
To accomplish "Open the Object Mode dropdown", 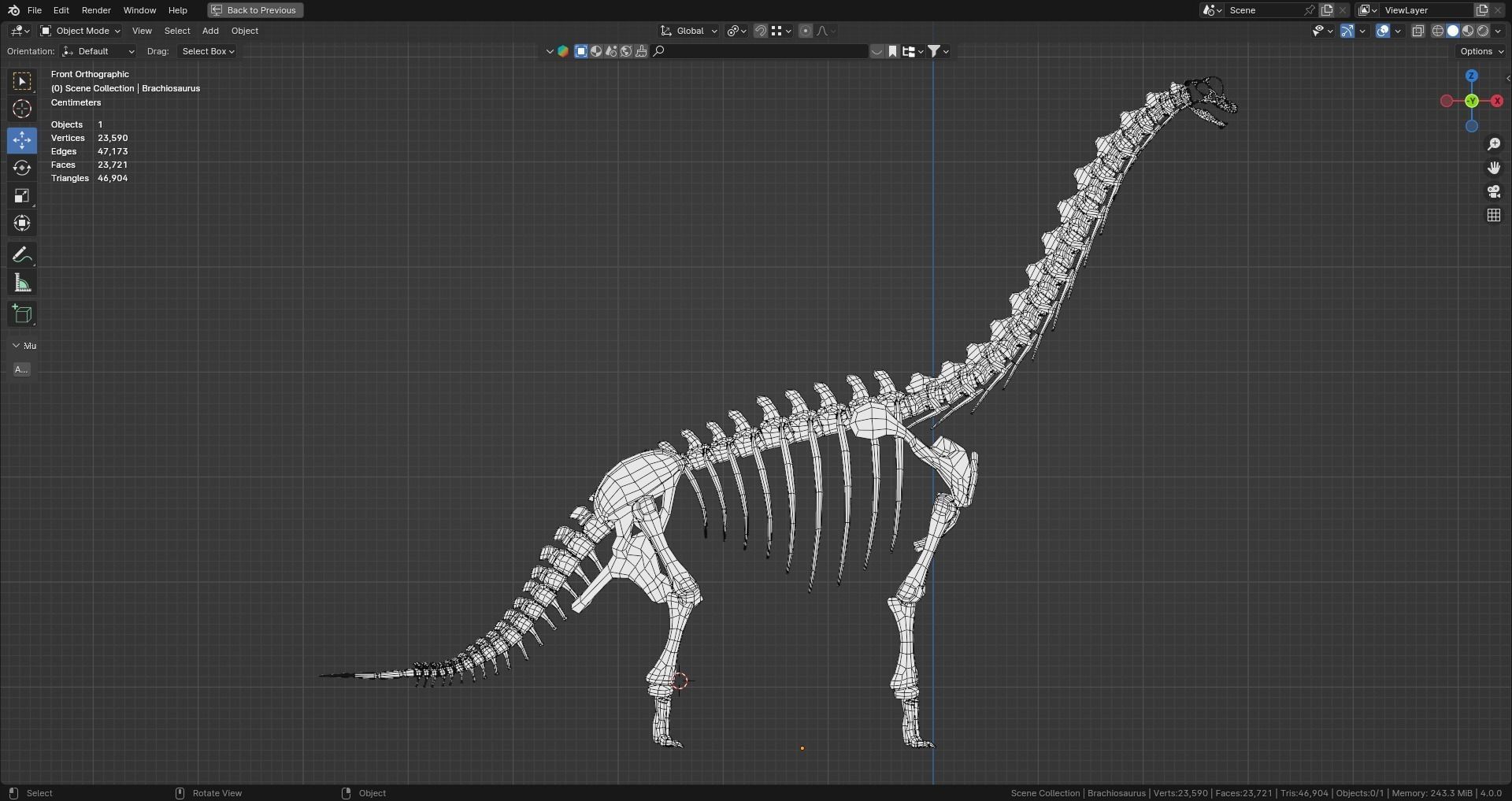I will tap(80, 31).
